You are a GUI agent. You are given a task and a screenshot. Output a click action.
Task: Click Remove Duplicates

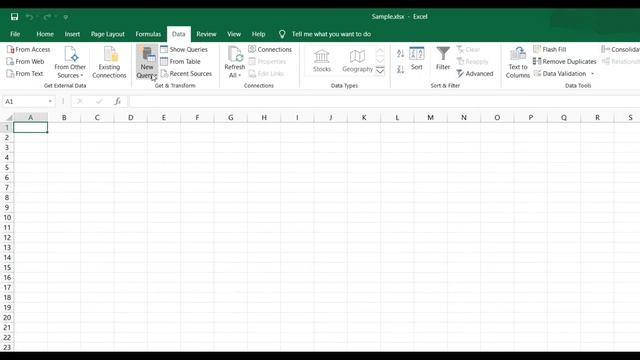pos(564,62)
